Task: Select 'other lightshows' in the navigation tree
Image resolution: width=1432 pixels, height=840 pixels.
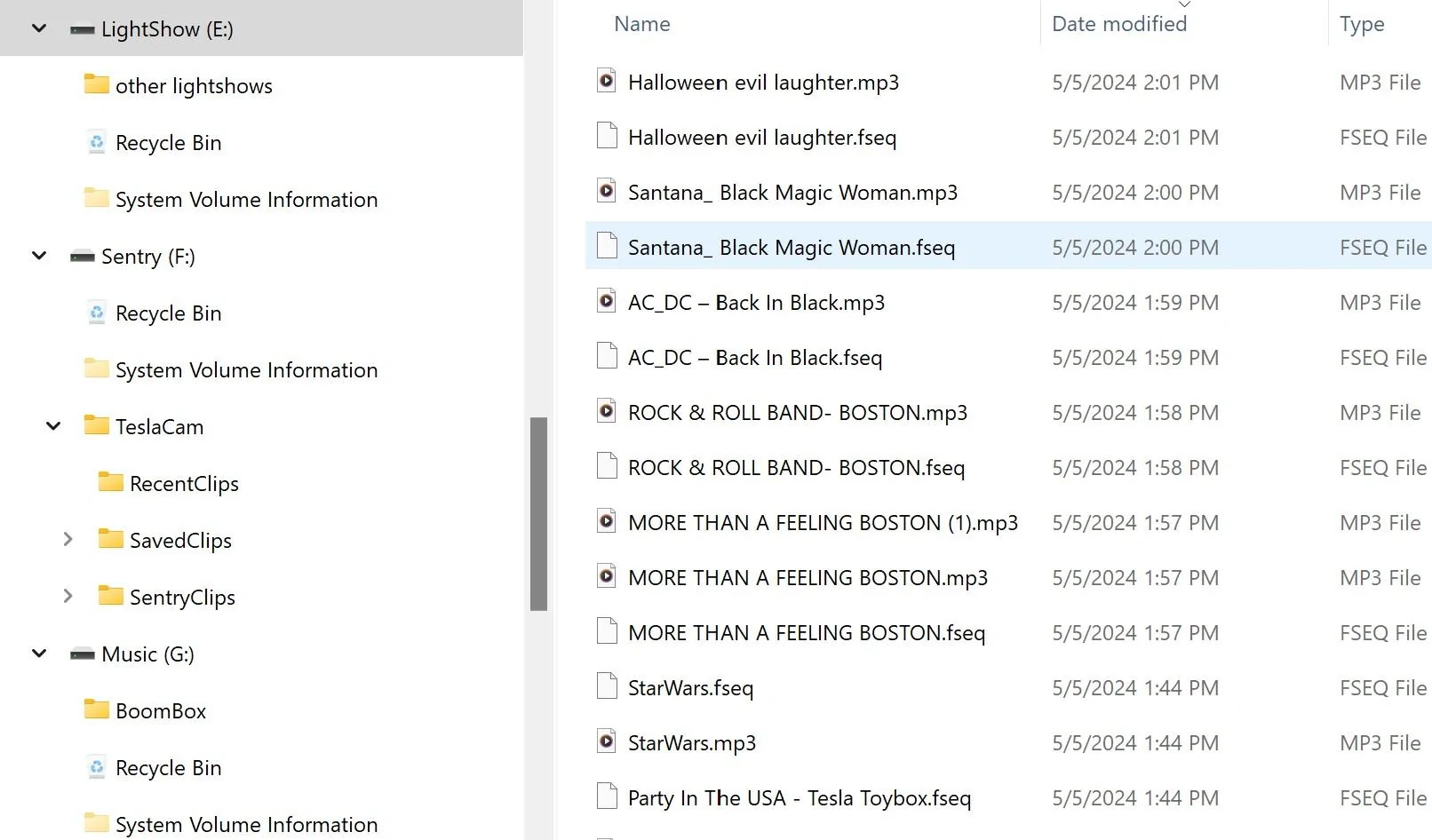Action: (194, 86)
